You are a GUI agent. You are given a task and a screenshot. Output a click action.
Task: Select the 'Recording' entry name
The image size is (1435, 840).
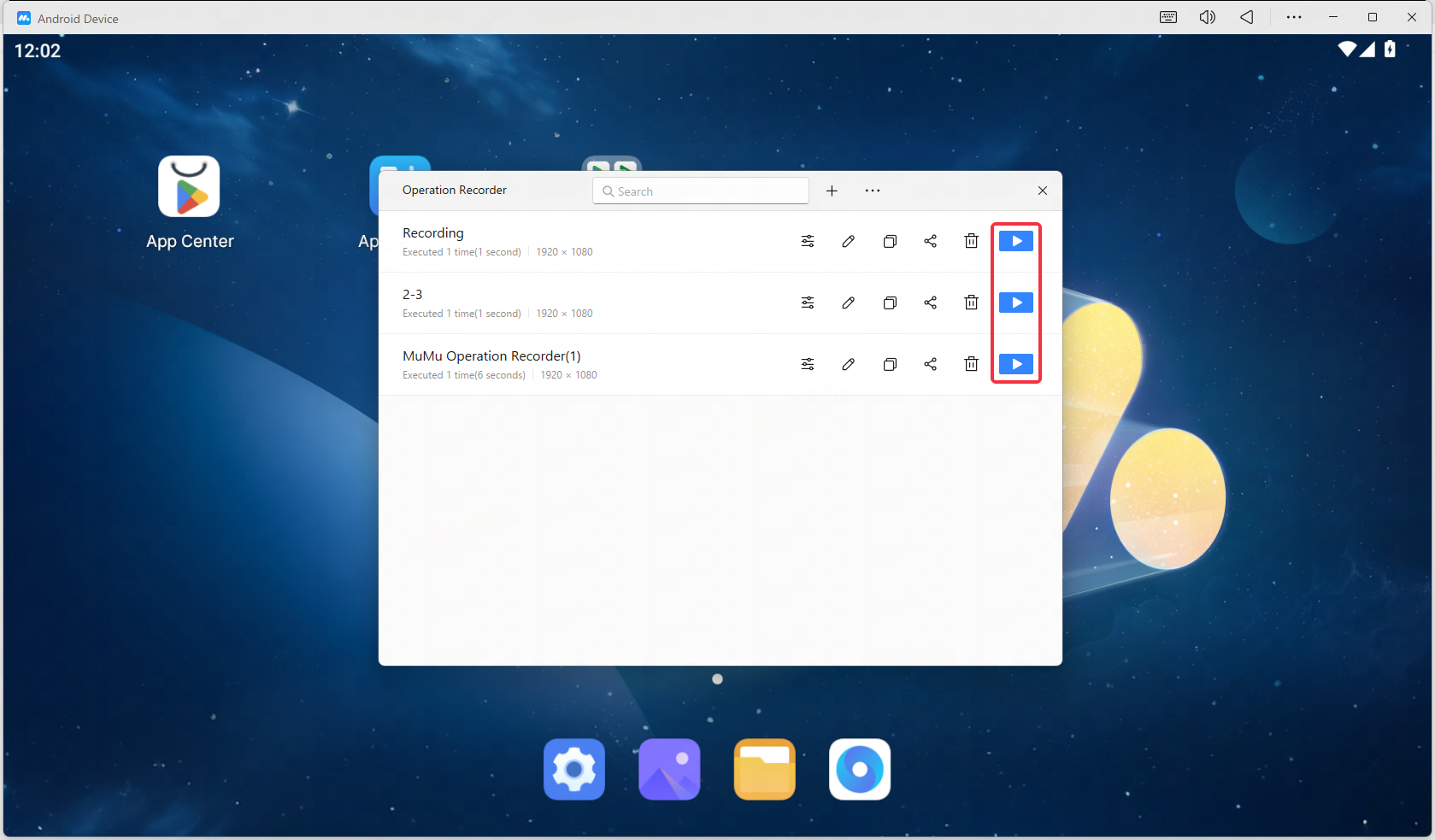(x=433, y=232)
